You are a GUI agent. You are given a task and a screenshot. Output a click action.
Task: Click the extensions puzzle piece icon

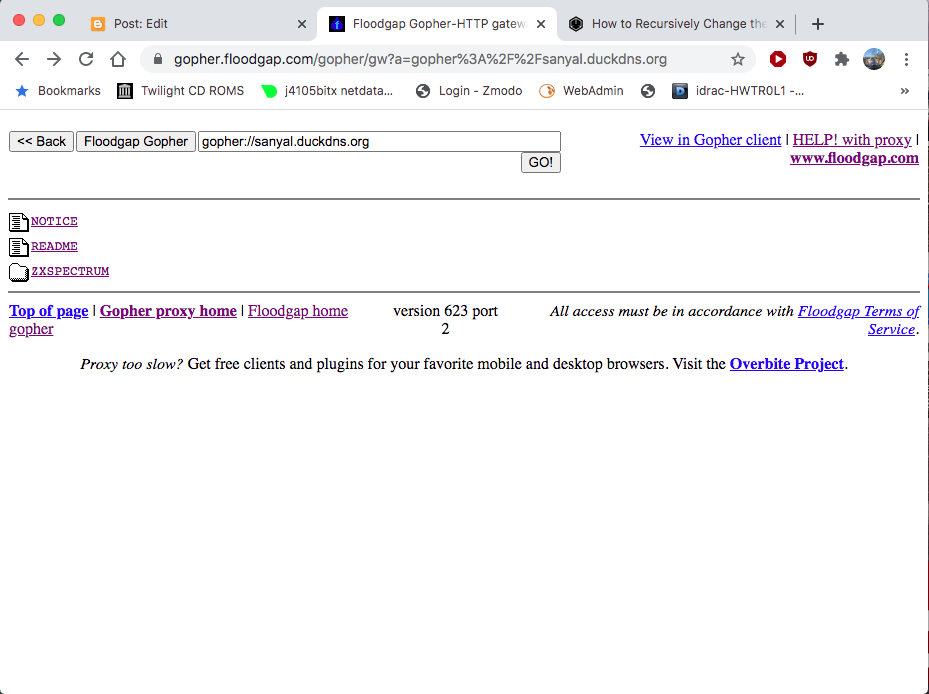pyautogui.click(x=841, y=59)
